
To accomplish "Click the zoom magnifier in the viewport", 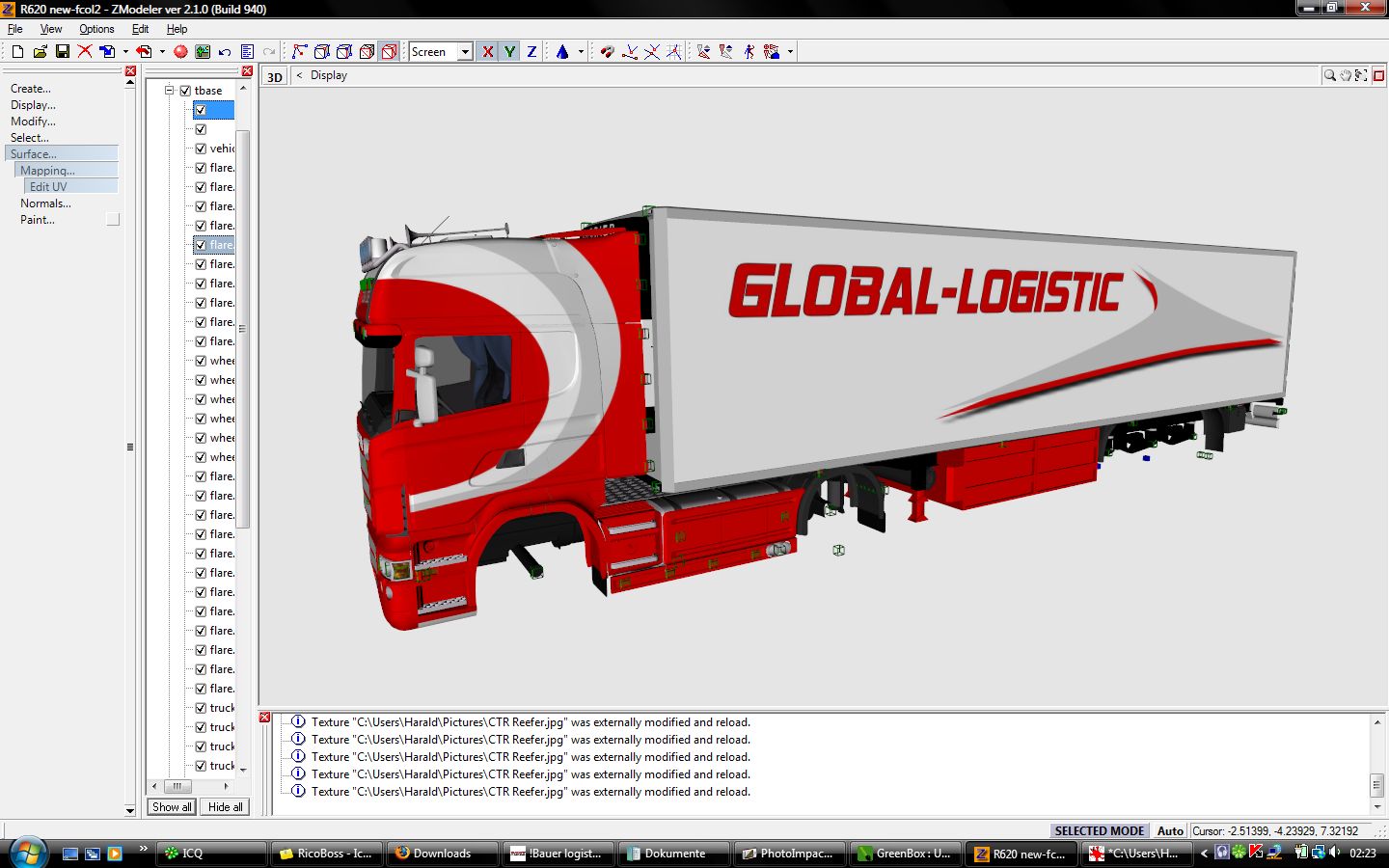I will click(1330, 75).
